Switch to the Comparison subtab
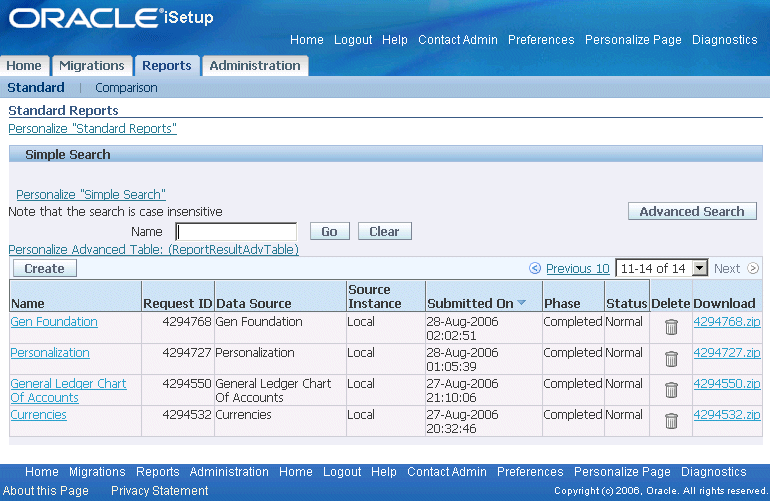This screenshot has height=501, width=770. [126, 88]
